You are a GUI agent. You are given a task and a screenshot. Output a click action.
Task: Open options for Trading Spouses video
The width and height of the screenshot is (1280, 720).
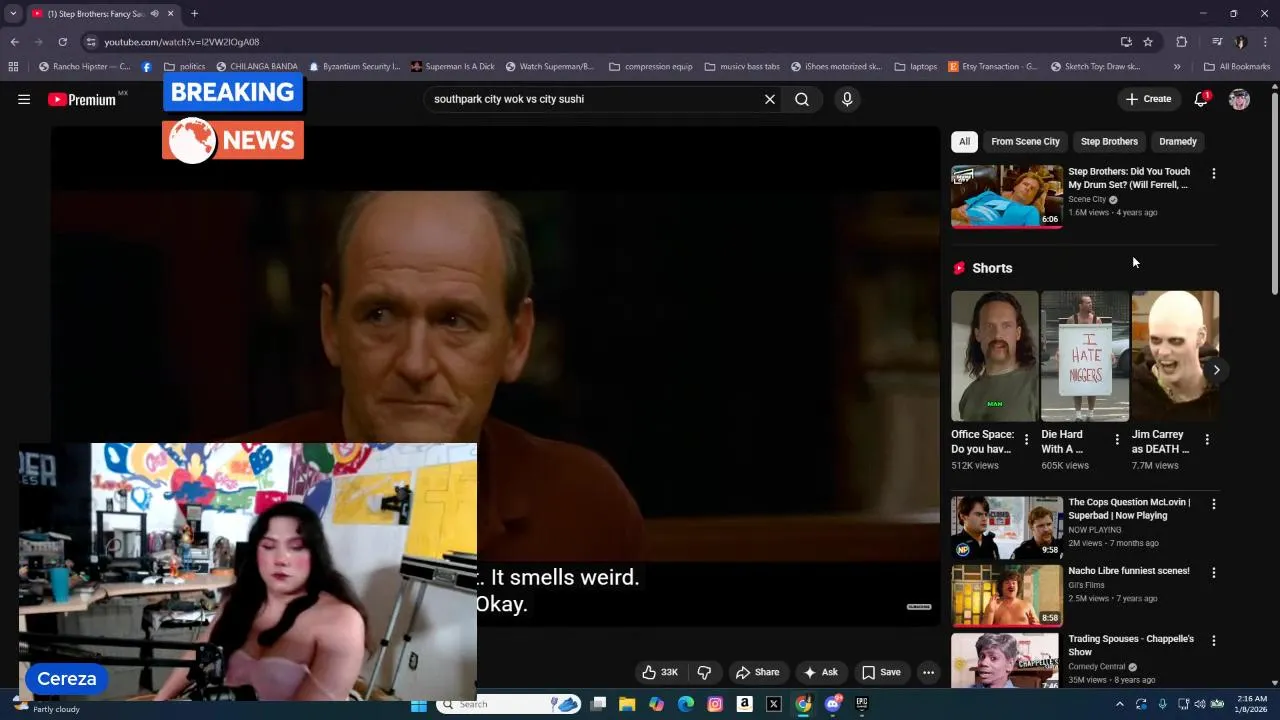1214,640
